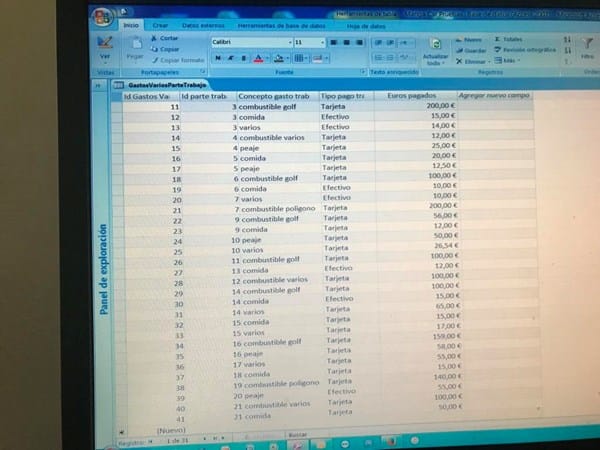Image resolution: width=600 pixels, height=450 pixels.
Task: Toggle bold (N) formatting
Action: coord(218,58)
